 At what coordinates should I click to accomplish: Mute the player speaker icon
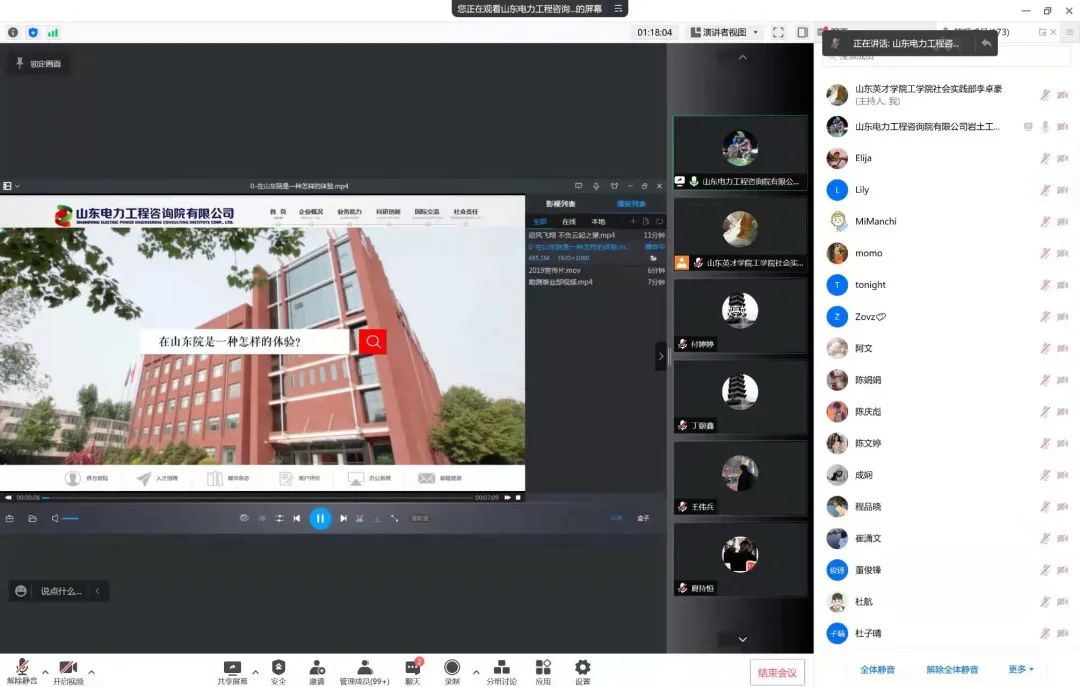54,518
